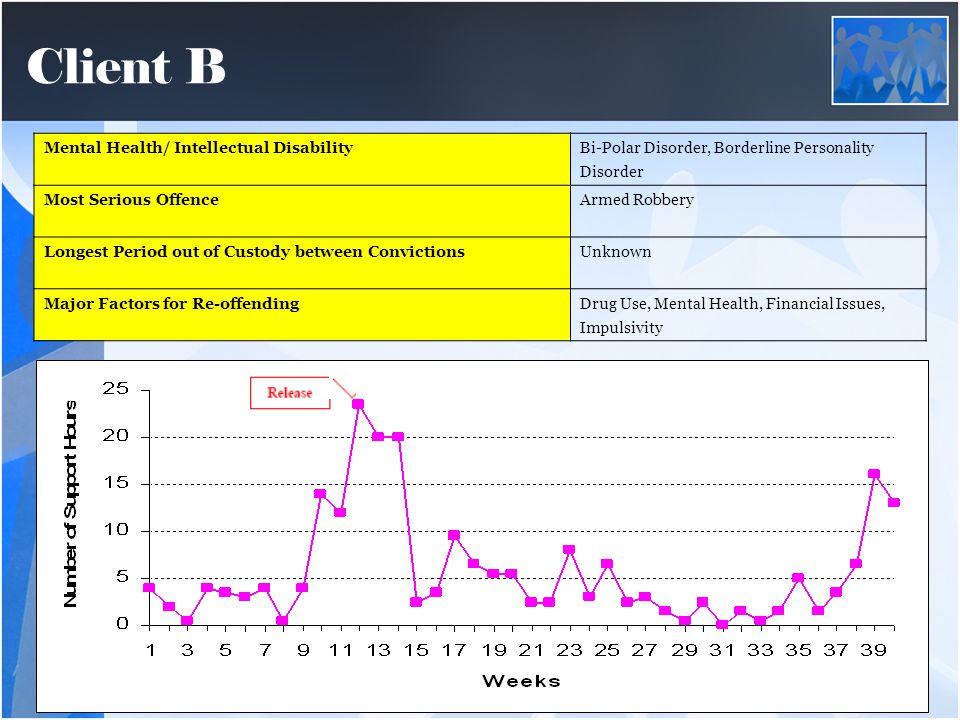This screenshot has height=720, width=960.
Task: Click 'Major Factors for Re-offending' label
Action: 171,304
